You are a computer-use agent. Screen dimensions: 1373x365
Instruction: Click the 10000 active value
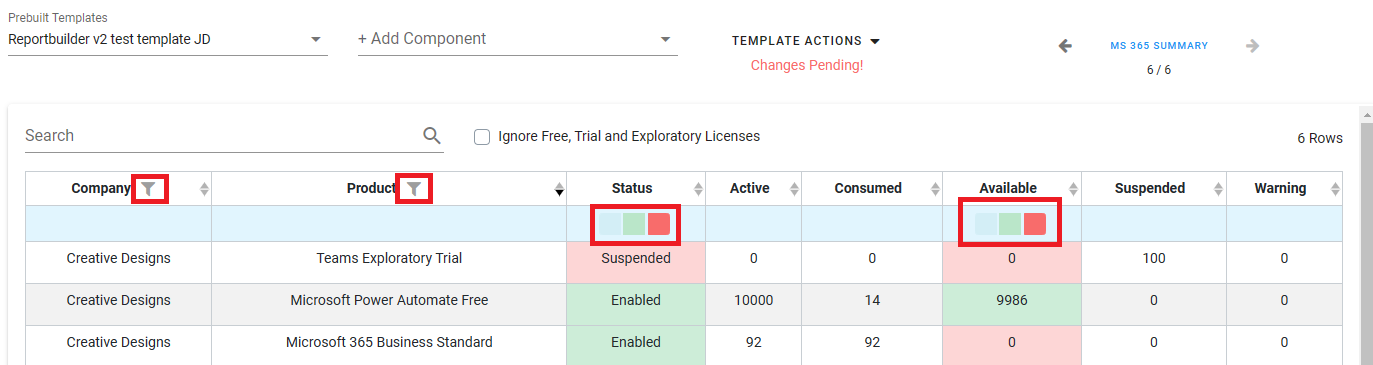754,300
